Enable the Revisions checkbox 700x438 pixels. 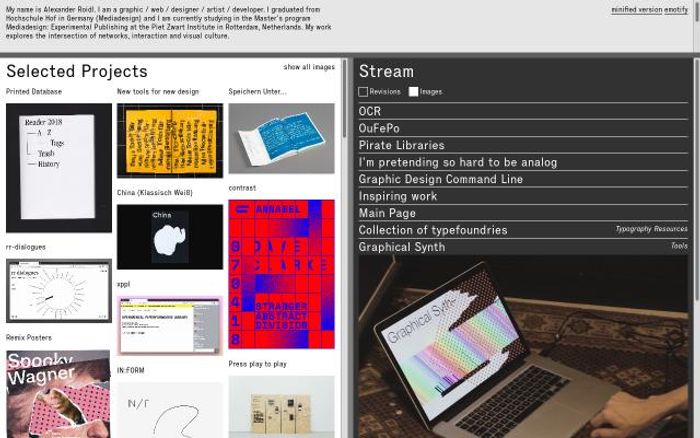coord(364,92)
